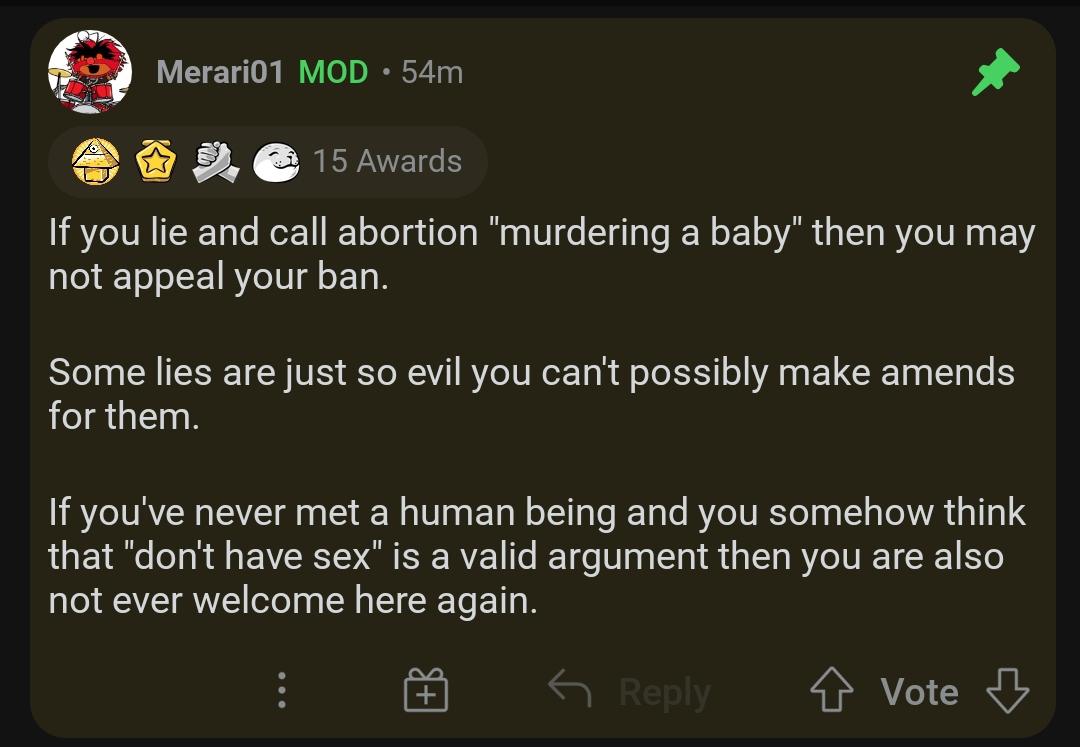Click the green pinned comment icon
The image size is (1080, 747).
click(x=995, y=72)
